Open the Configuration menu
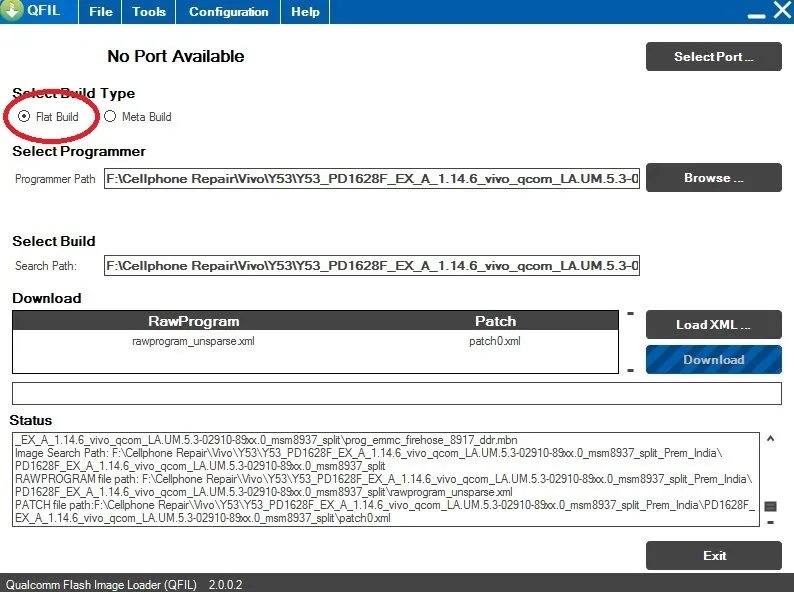This screenshot has height=592, width=794. pyautogui.click(x=228, y=12)
